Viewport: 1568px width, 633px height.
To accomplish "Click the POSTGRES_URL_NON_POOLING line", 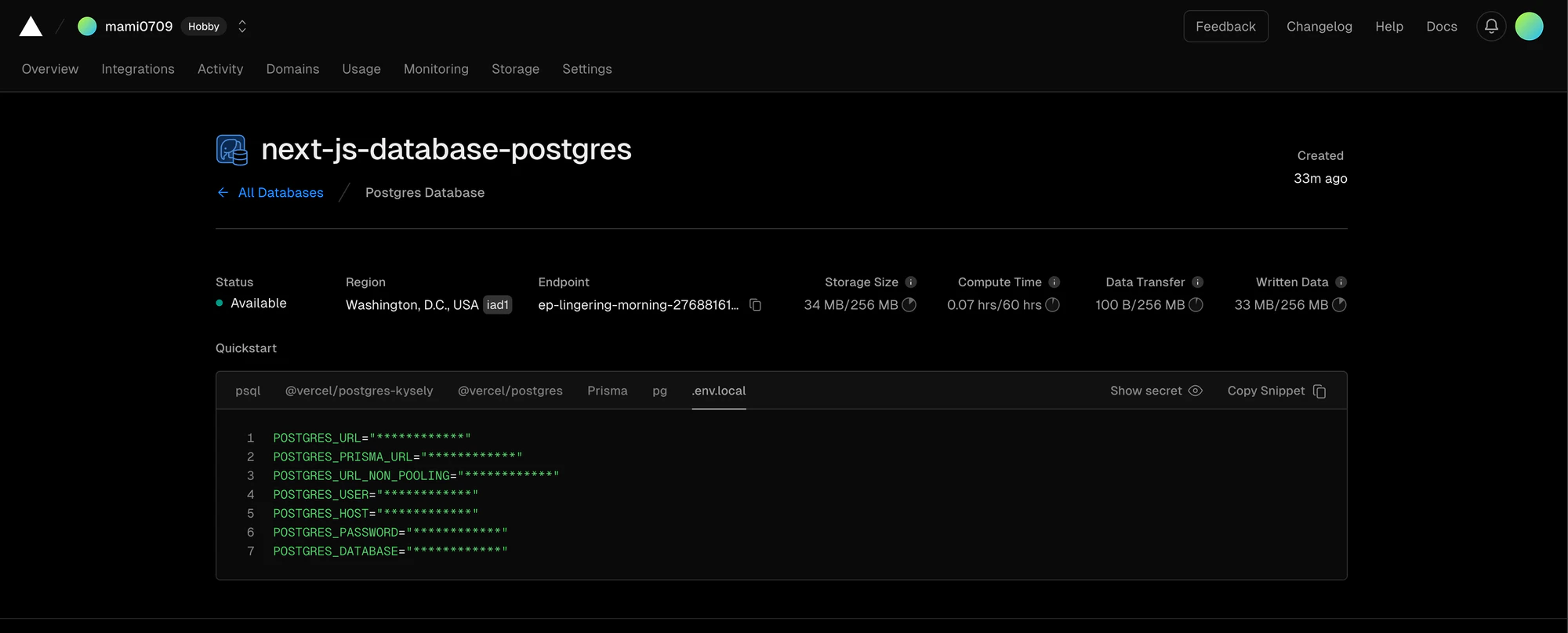I will coord(416,476).
